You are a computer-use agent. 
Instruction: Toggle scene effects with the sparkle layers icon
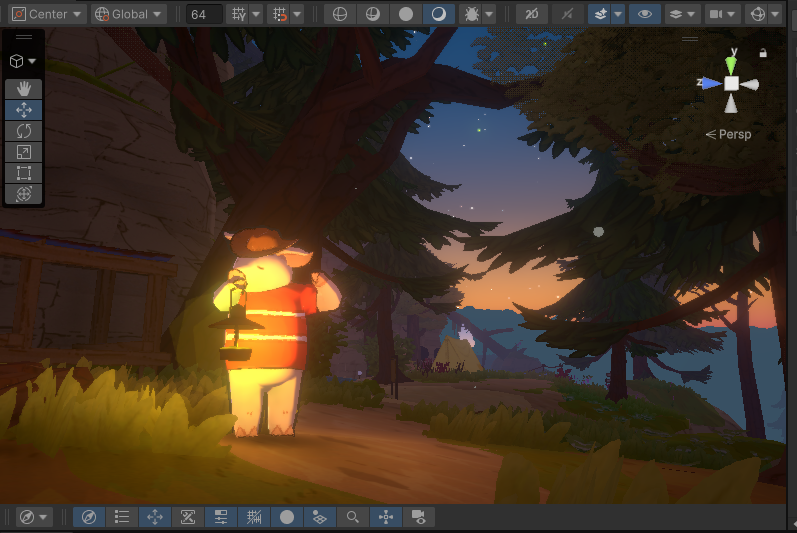tap(600, 14)
